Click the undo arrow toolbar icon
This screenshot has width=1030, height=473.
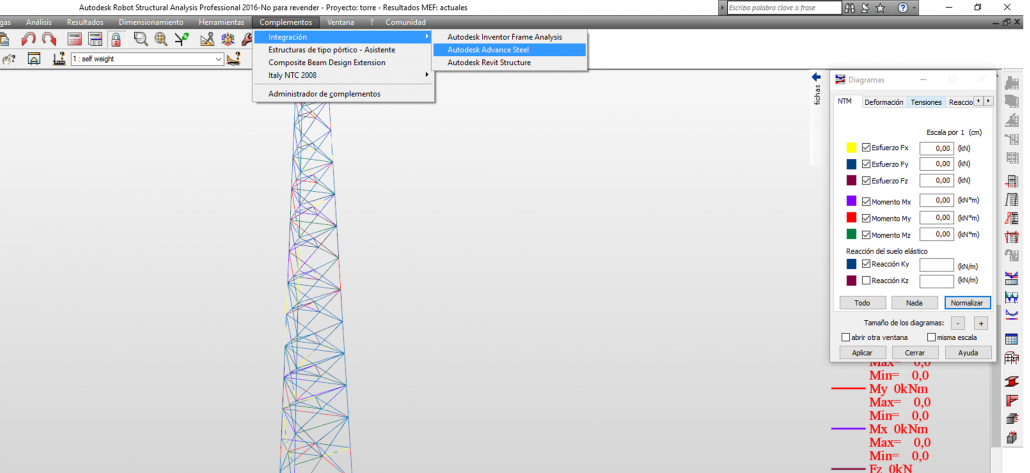point(29,40)
